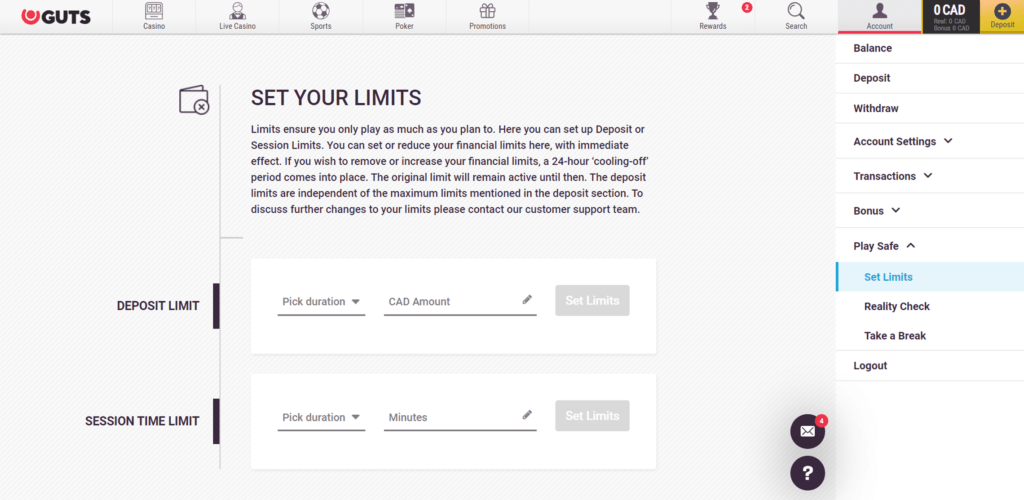Screen dimensions: 1024x500
Task: Open Session Time Limit duration dropdown
Action: click(321, 418)
